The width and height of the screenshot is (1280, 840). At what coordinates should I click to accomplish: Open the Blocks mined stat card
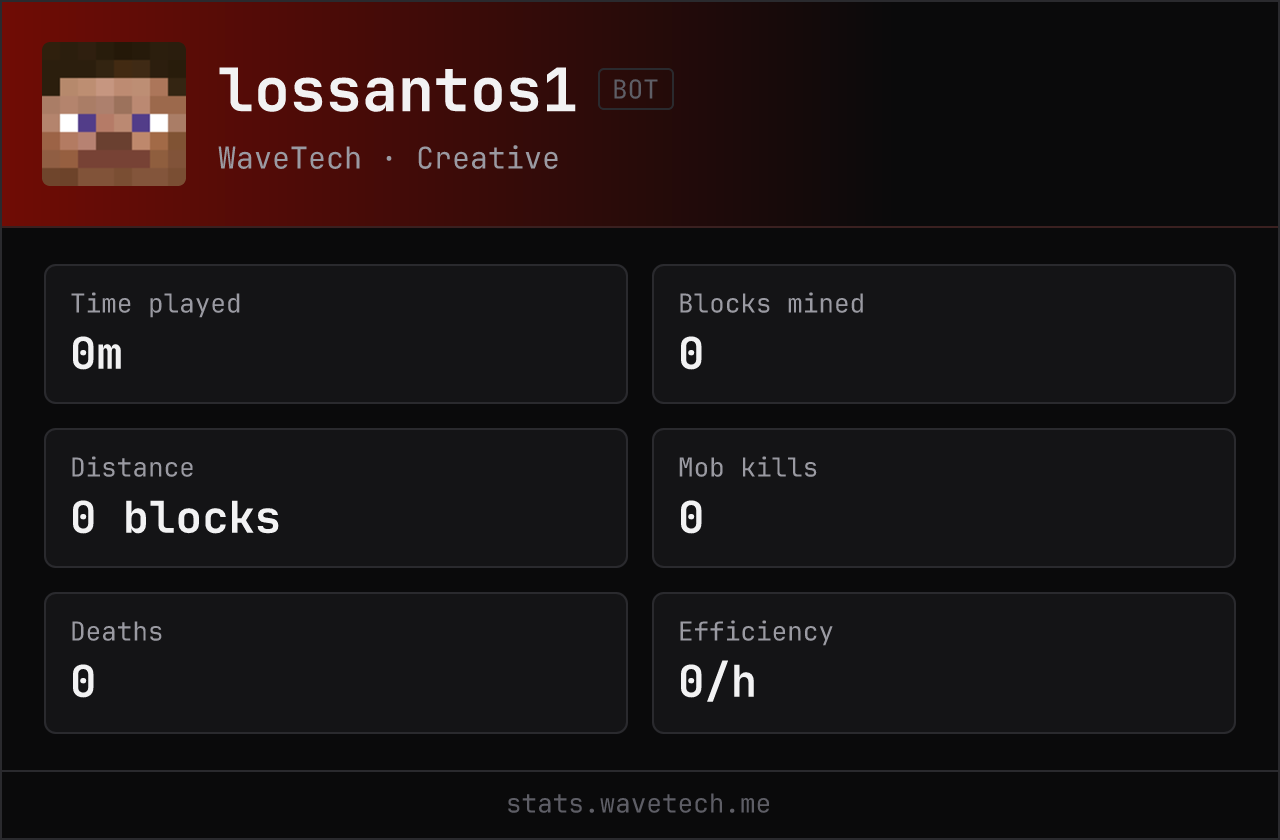(x=944, y=334)
